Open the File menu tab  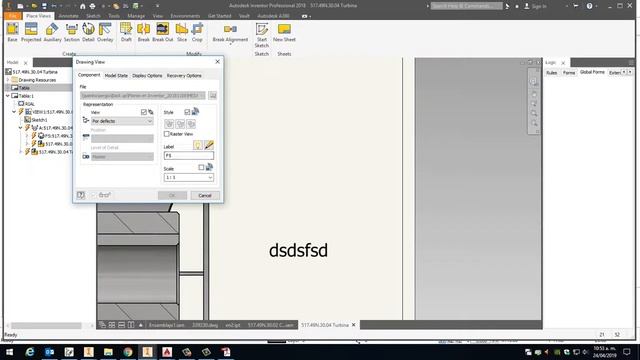(13, 16)
